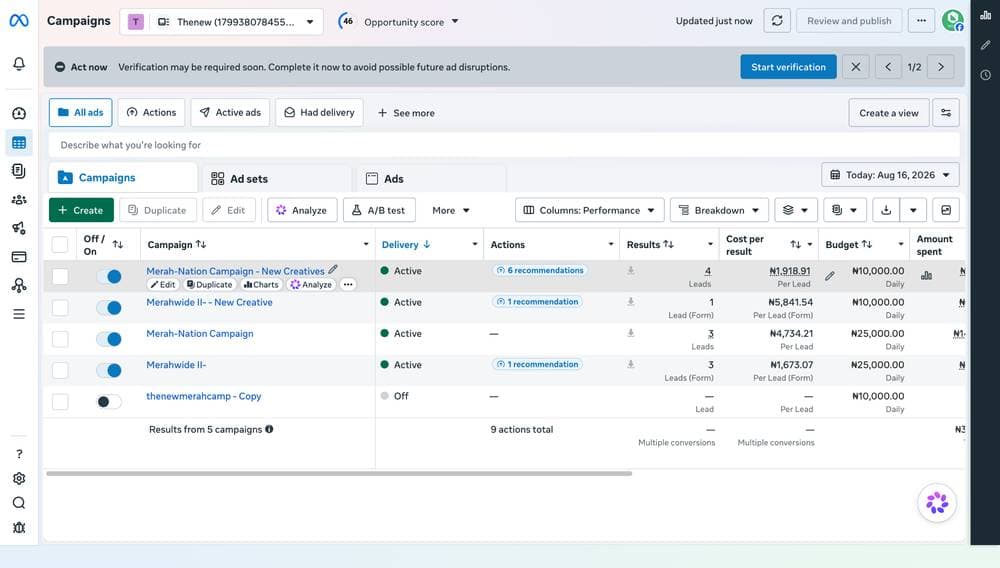
Task: Turn off Merahwide II- - New Creative toggle
Action: tap(109, 307)
